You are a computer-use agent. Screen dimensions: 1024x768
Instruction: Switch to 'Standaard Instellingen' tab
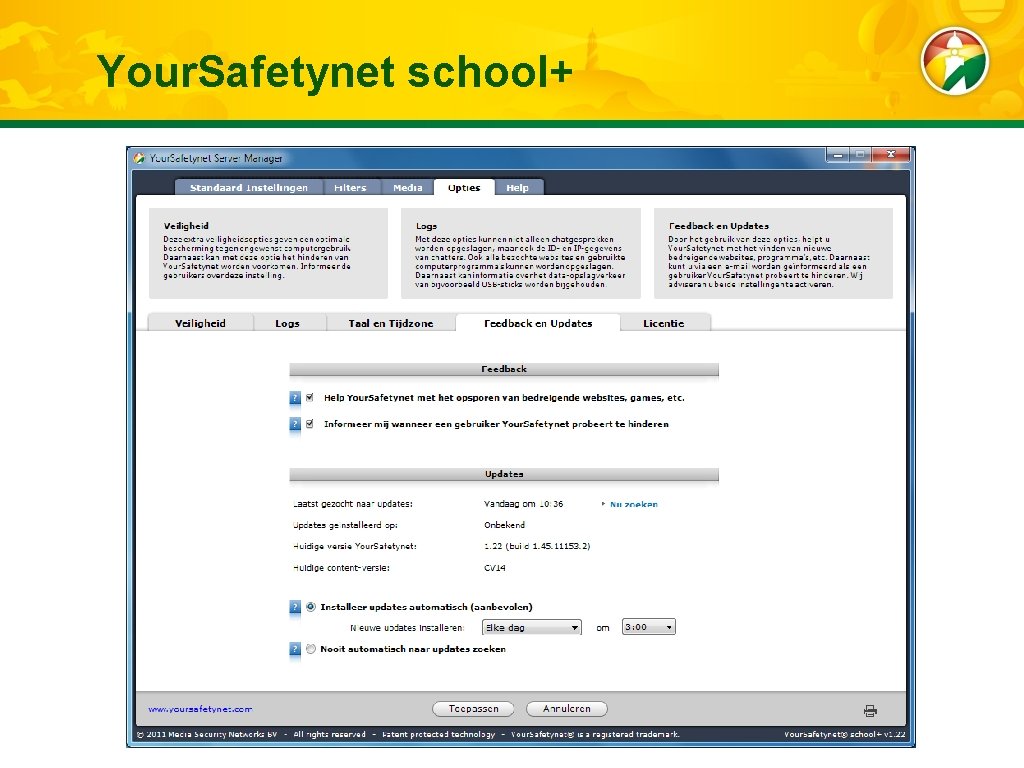click(x=249, y=187)
